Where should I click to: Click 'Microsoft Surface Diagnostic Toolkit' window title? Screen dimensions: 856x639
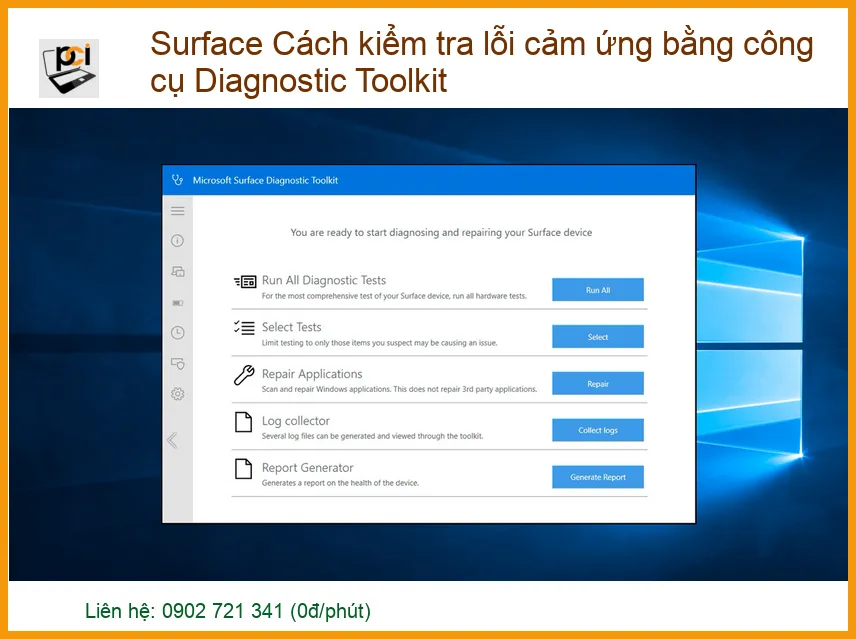265,180
